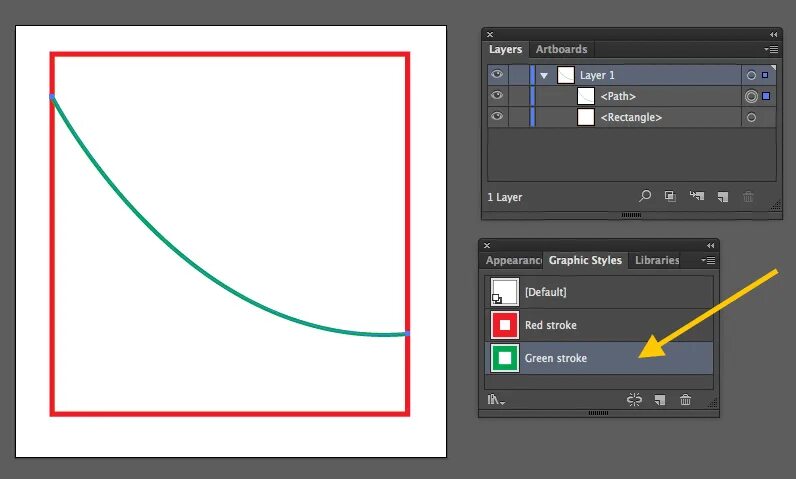796x479 pixels.
Task: Toggle visibility of the <Rectangle> object
Action: (x=496, y=117)
